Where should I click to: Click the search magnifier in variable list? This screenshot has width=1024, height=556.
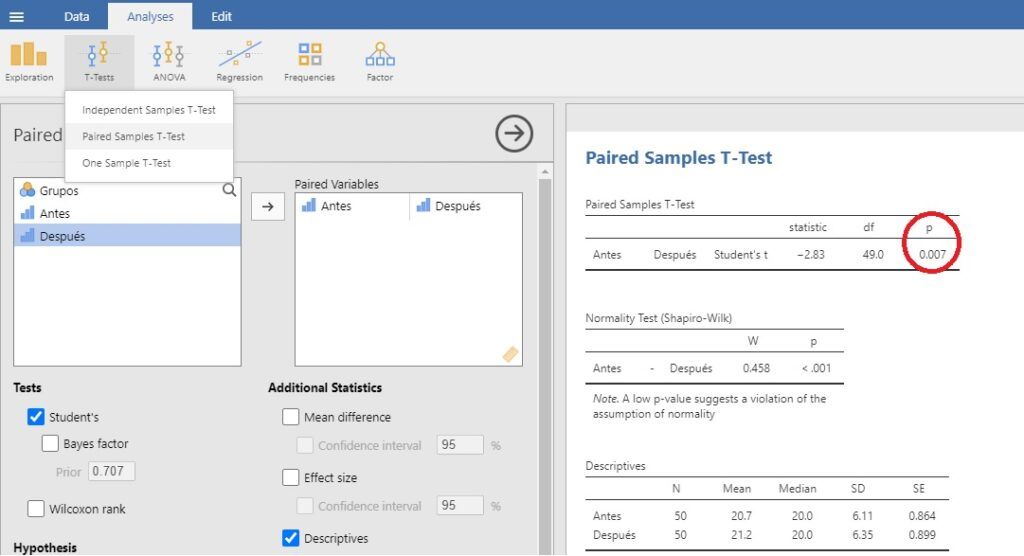(229, 190)
